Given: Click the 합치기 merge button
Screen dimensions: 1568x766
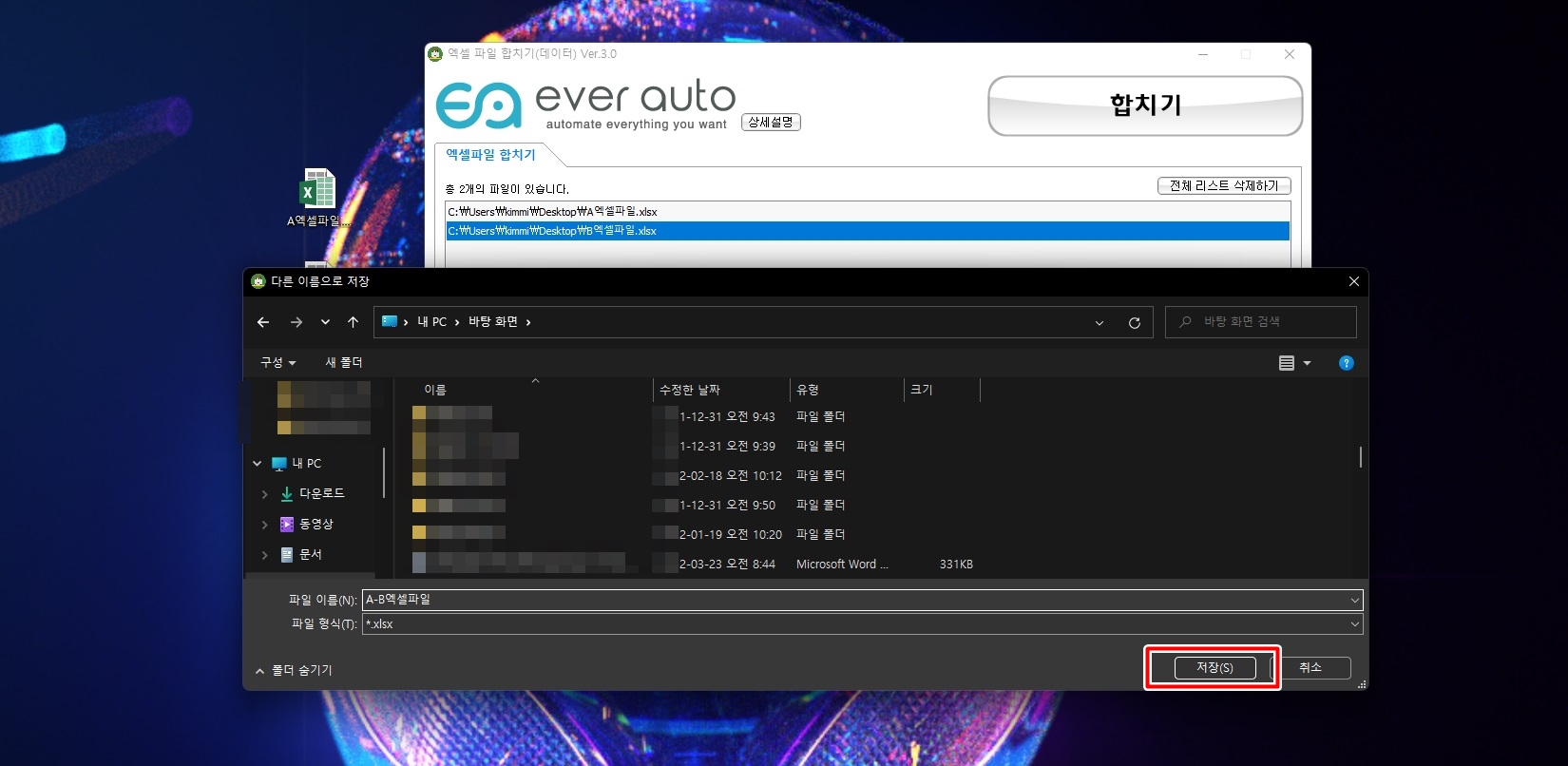Looking at the screenshot, I should pyautogui.click(x=1145, y=105).
